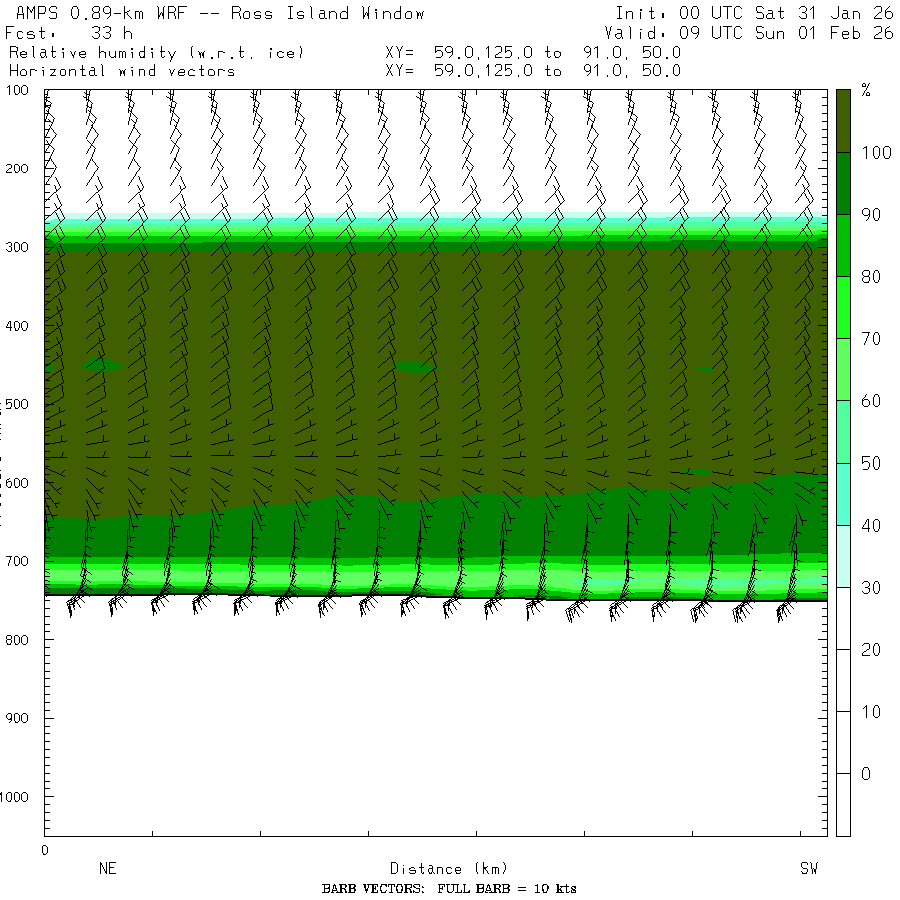900x900 pixels.
Task: Click the 'Init: 00 UTC Sat 31 Jan 26' text
Action: (x=754, y=13)
